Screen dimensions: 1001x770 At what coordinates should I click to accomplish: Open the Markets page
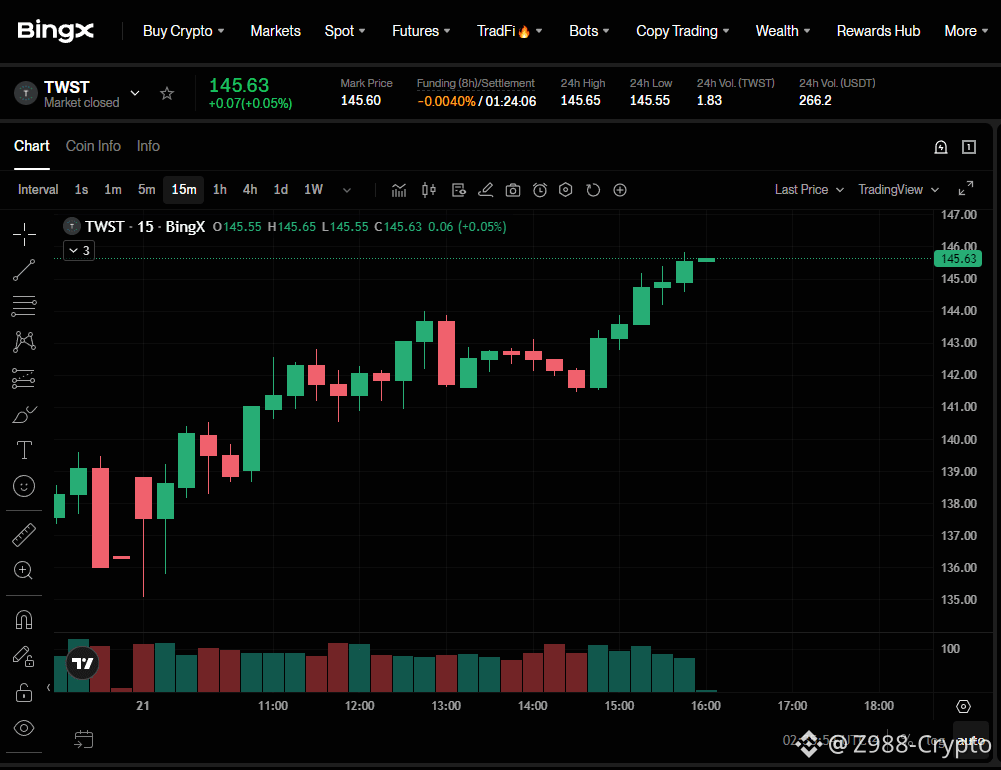[x=275, y=31]
